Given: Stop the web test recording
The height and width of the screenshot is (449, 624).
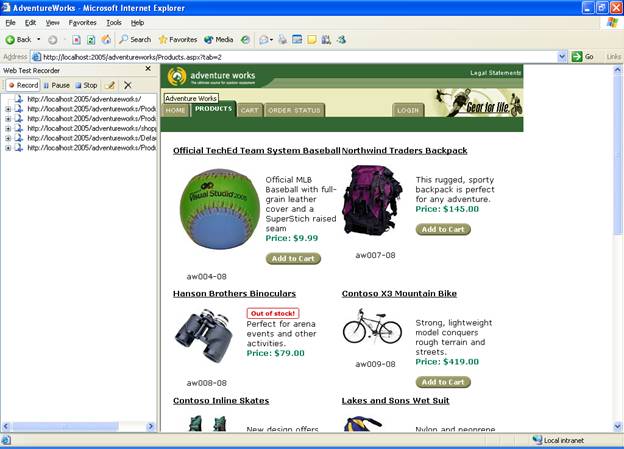Looking at the screenshot, I should point(86,85).
